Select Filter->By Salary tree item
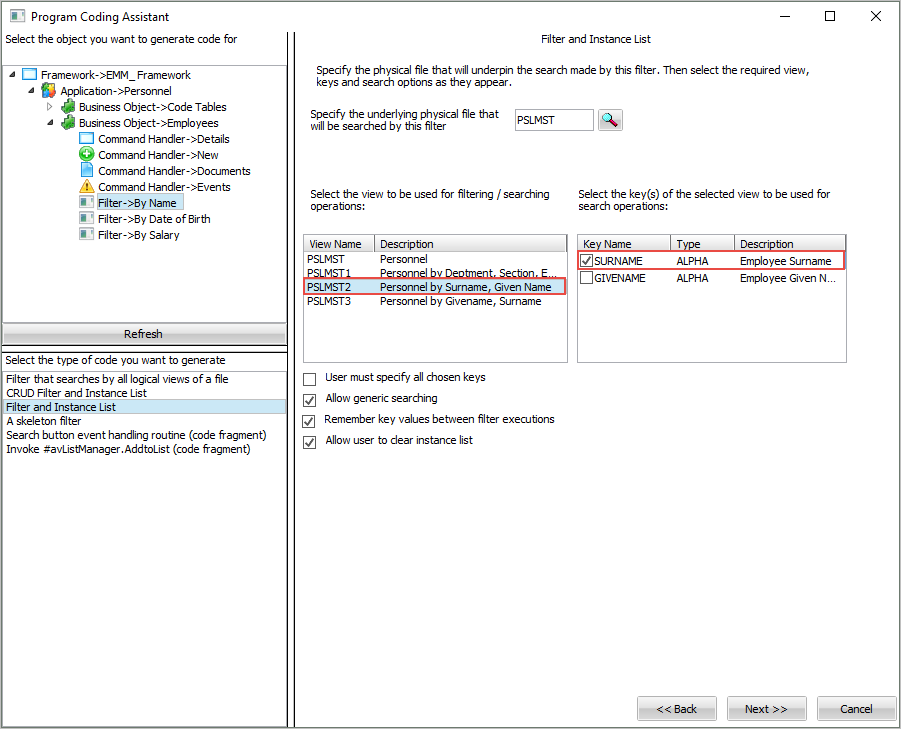This screenshot has height=729, width=901. 138,235
